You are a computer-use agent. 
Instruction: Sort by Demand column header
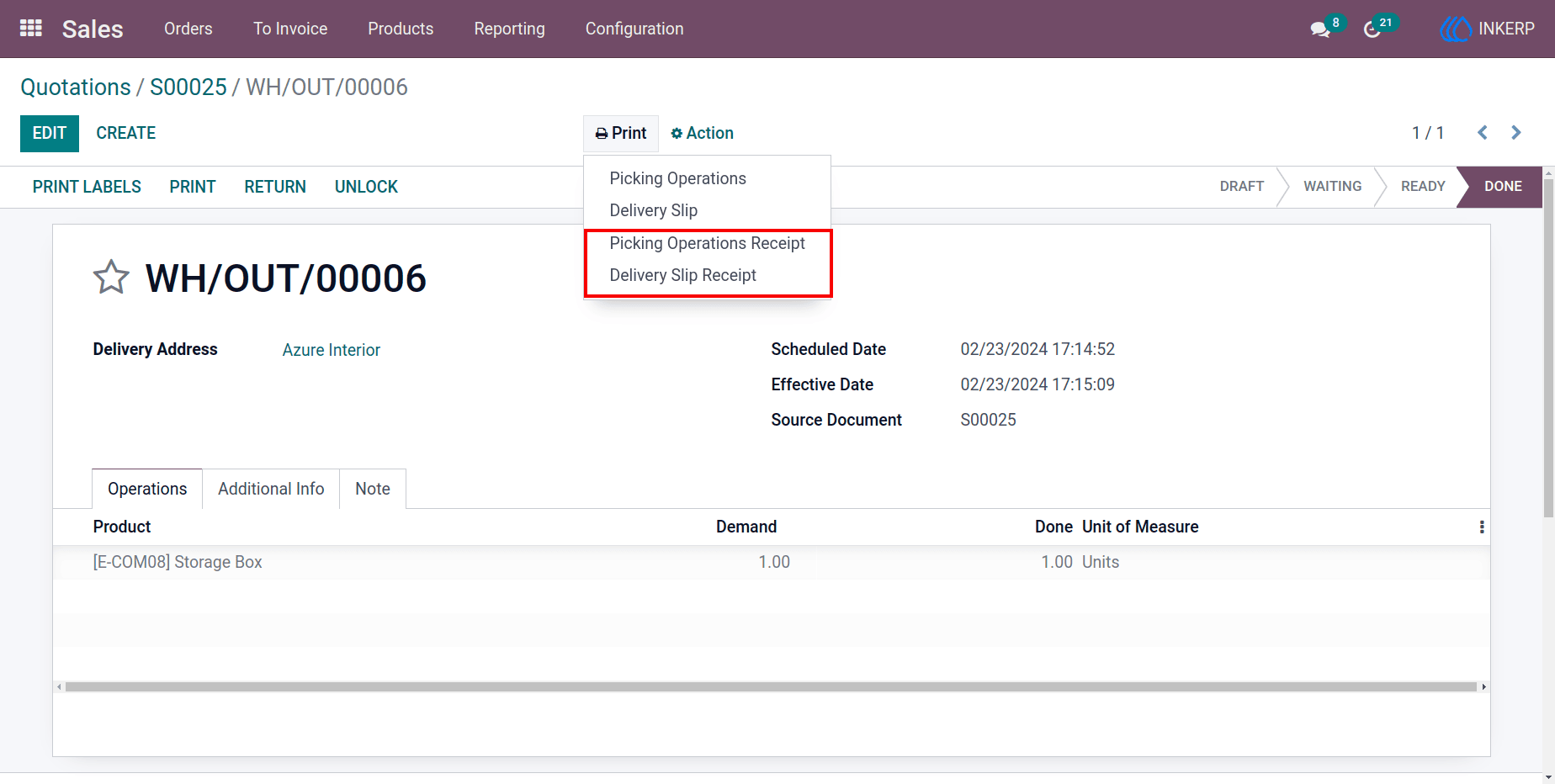[746, 527]
